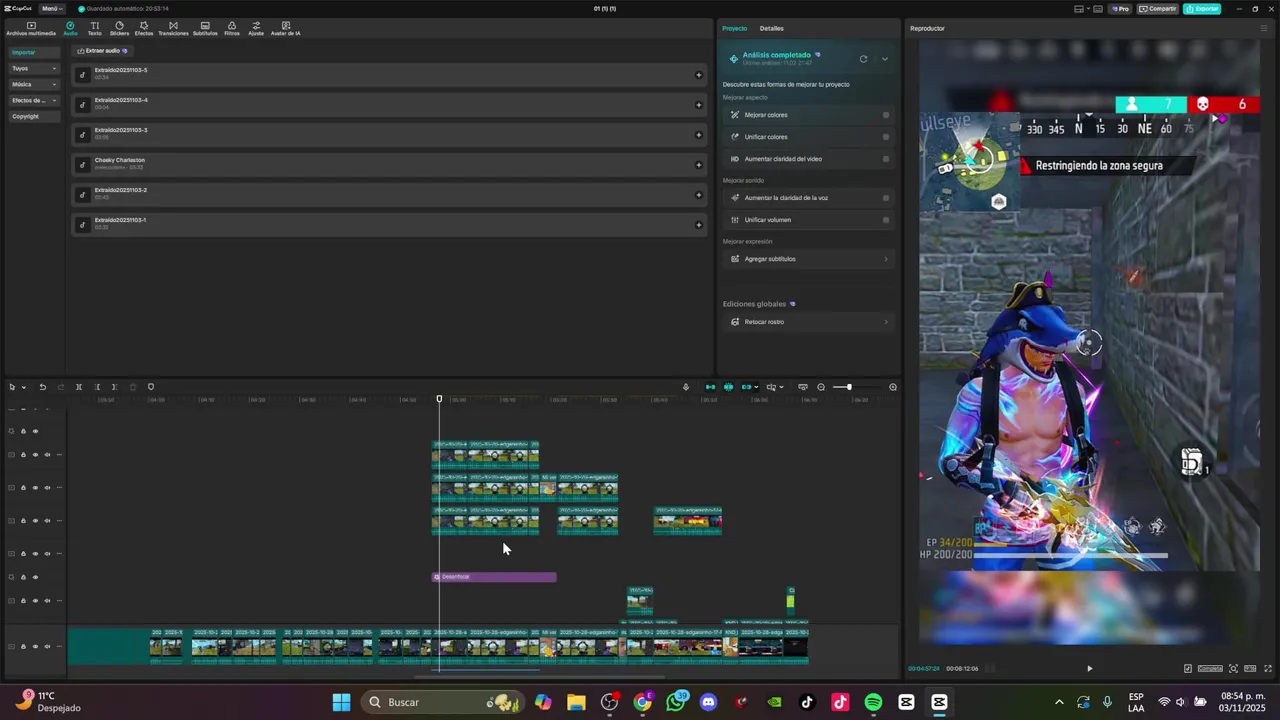Expand the Tuyos audio category
The height and width of the screenshot is (720, 1280).
(x=34, y=68)
